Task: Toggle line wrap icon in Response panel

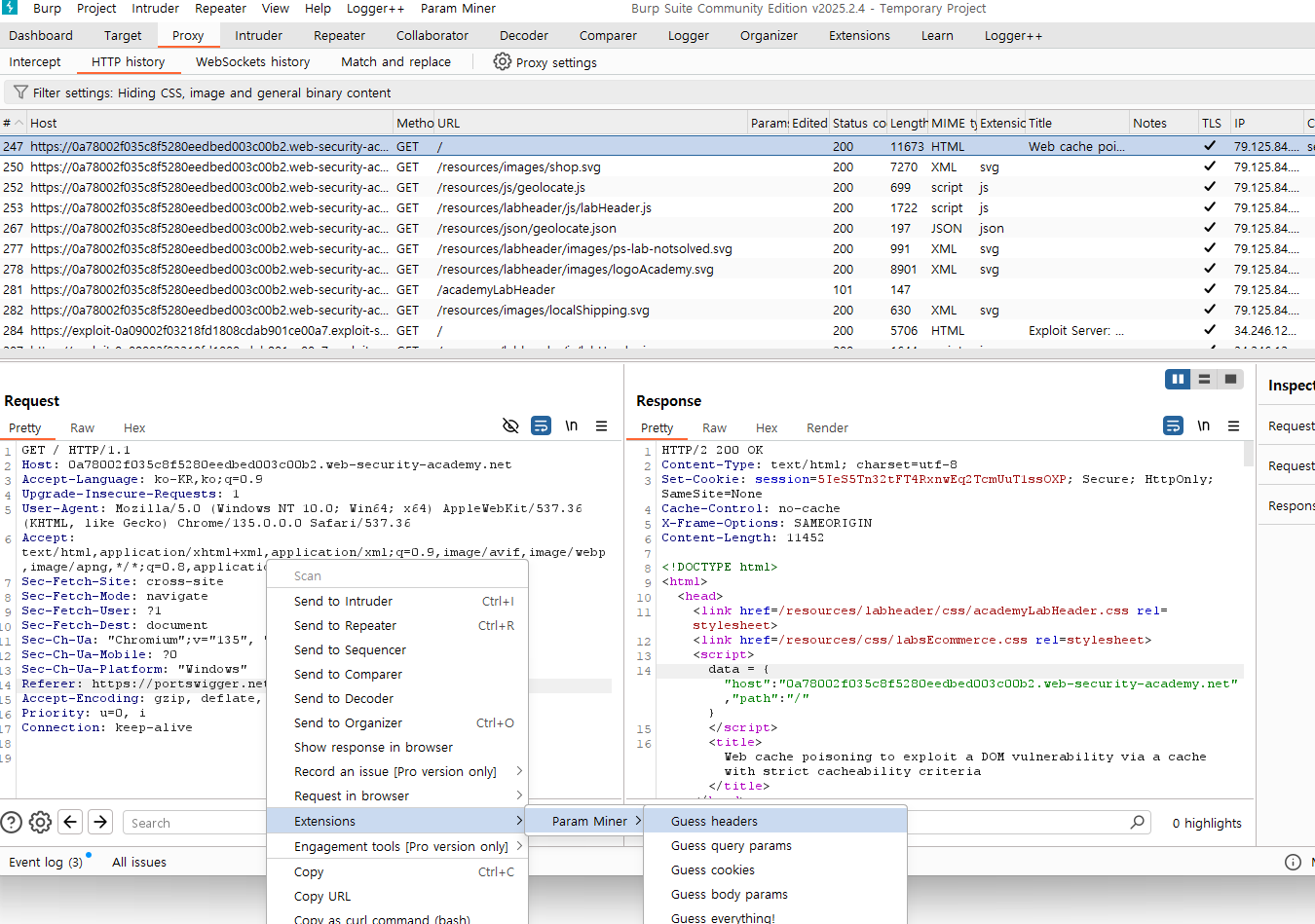Action: (1173, 426)
